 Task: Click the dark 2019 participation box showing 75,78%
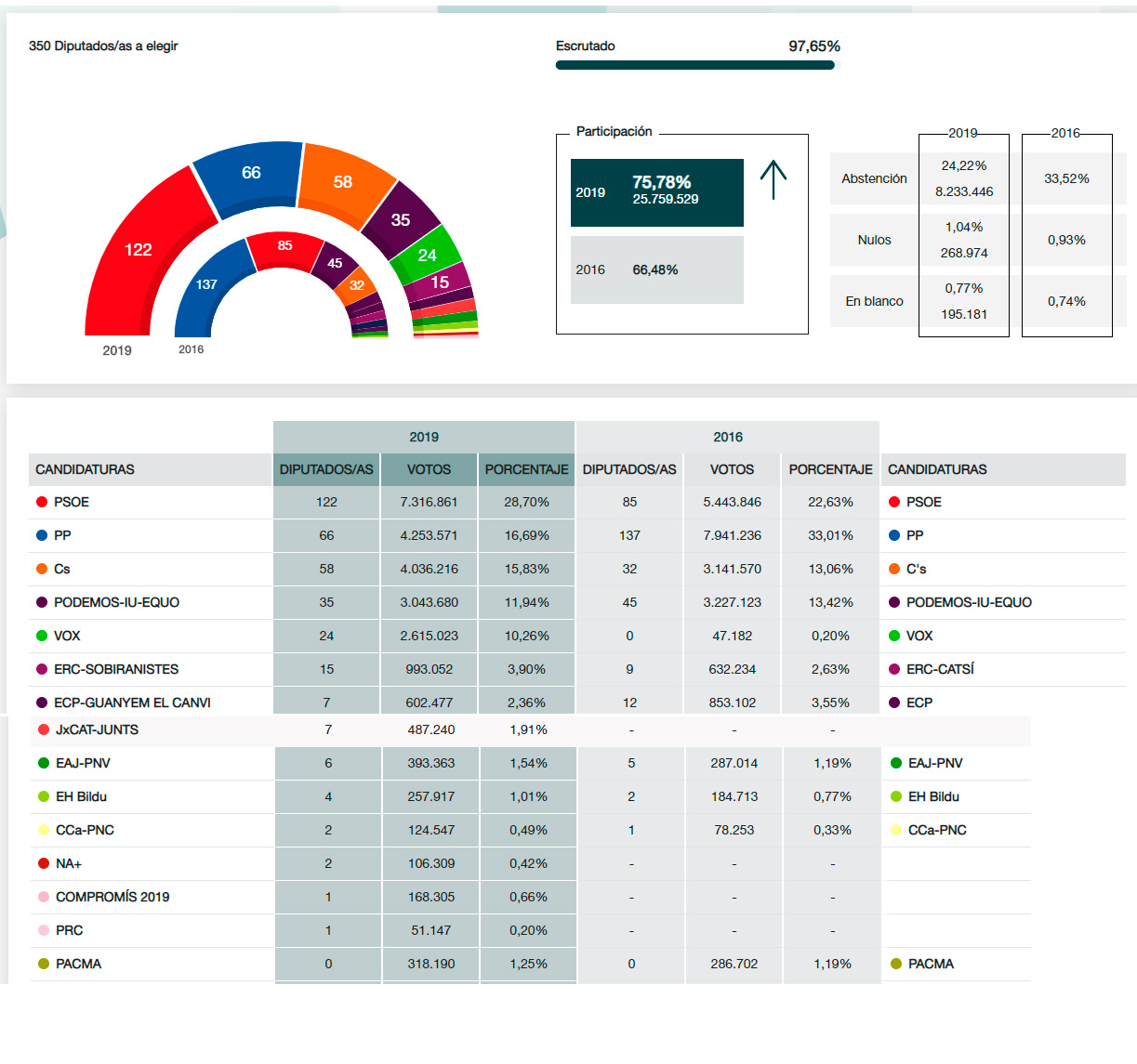[x=656, y=192]
